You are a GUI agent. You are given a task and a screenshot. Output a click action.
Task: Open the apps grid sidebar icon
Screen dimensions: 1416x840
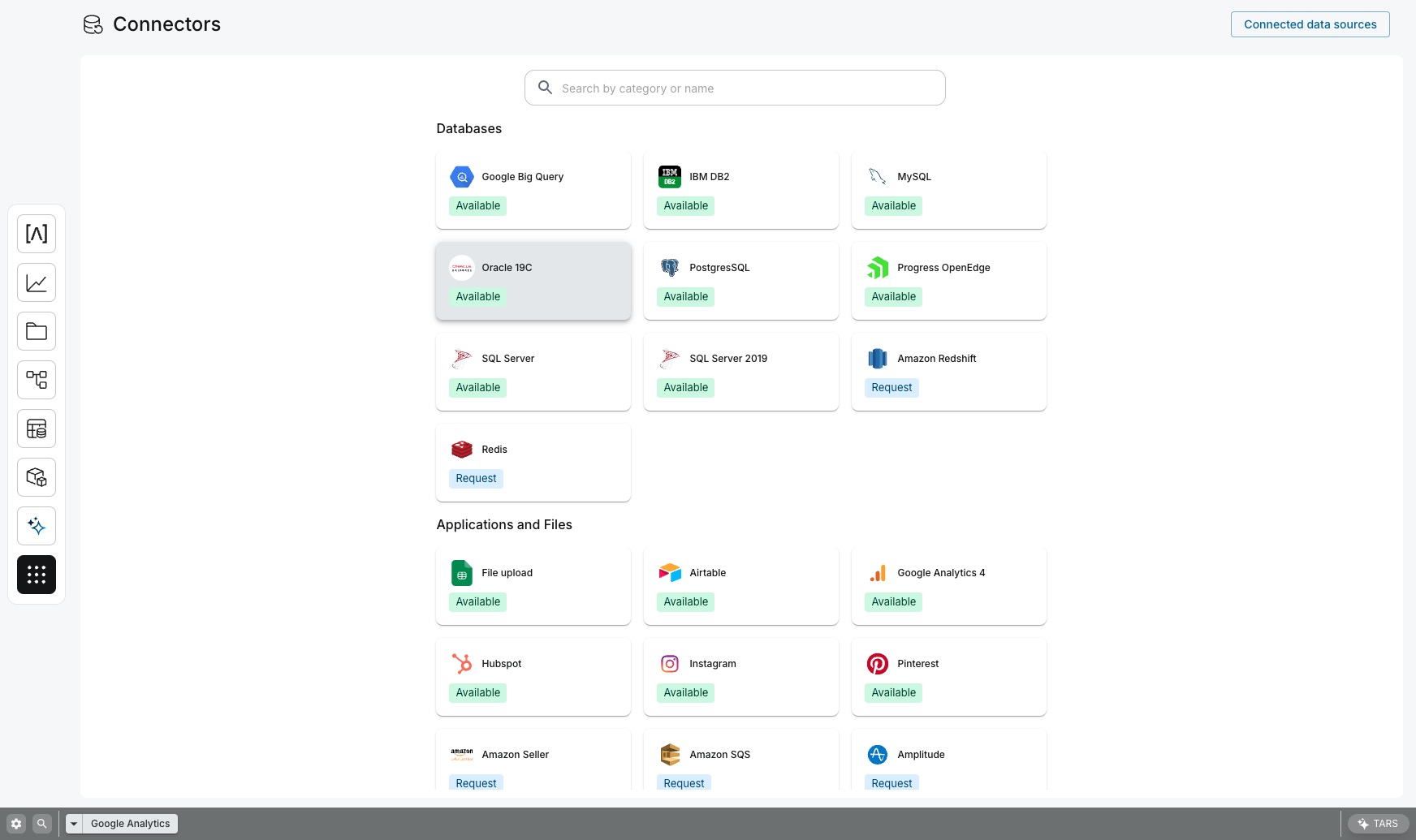(37, 575)
